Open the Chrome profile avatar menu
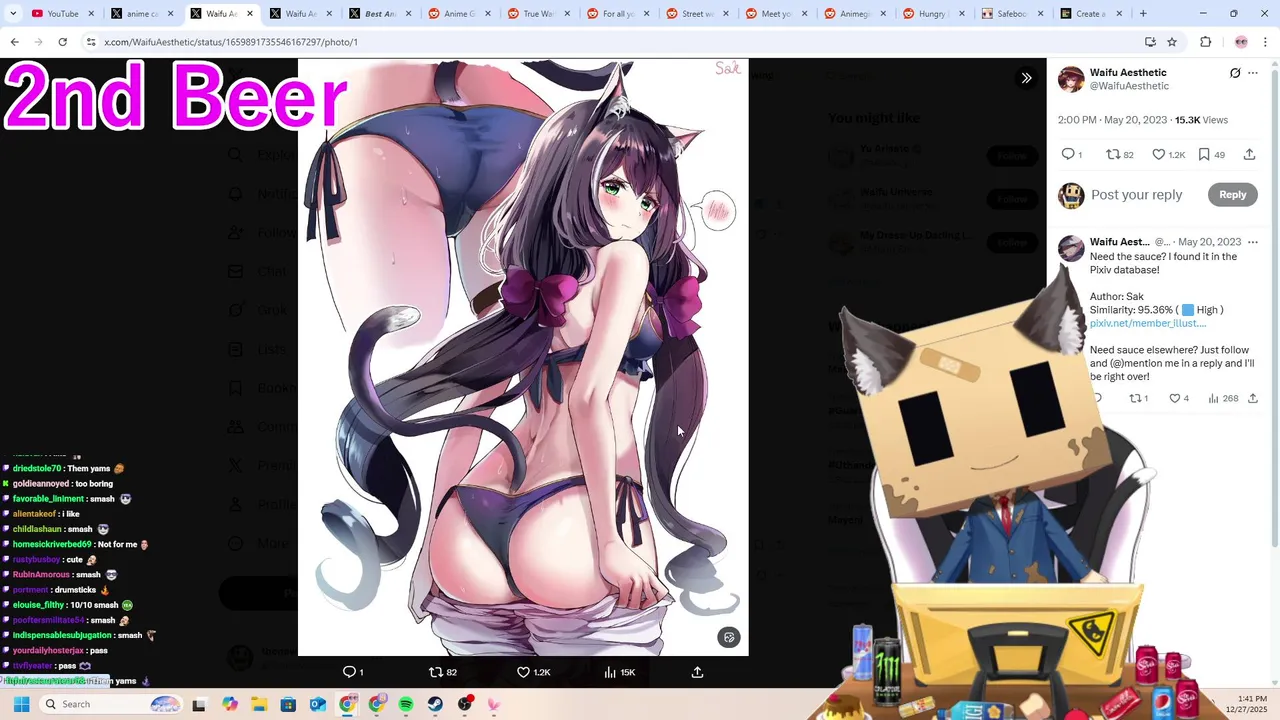 click(x=1241, y=42)
